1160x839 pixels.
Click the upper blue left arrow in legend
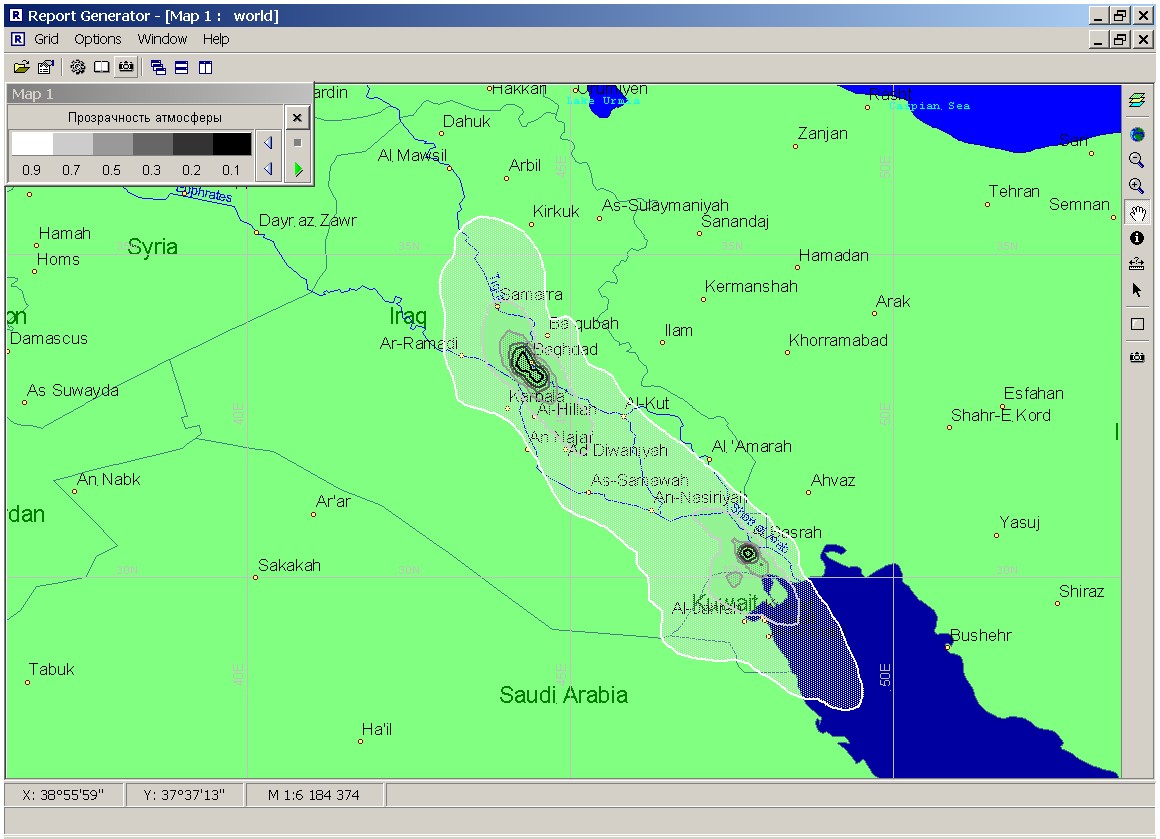[268, 143]
